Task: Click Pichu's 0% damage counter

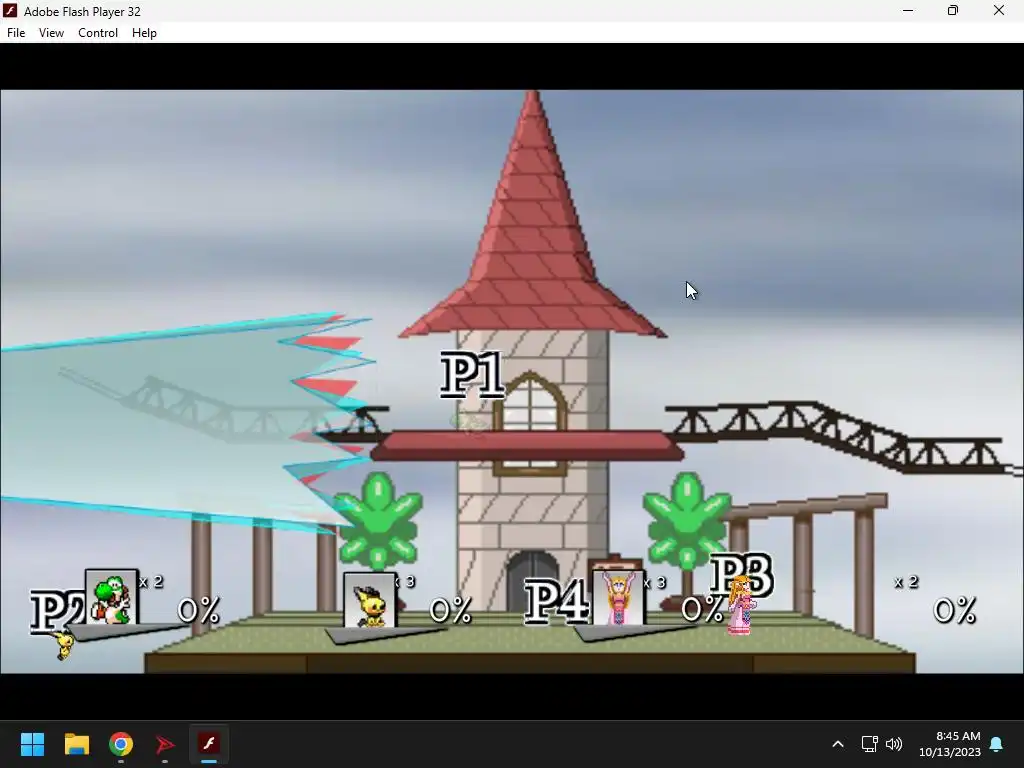Action: tap(451, 611)
